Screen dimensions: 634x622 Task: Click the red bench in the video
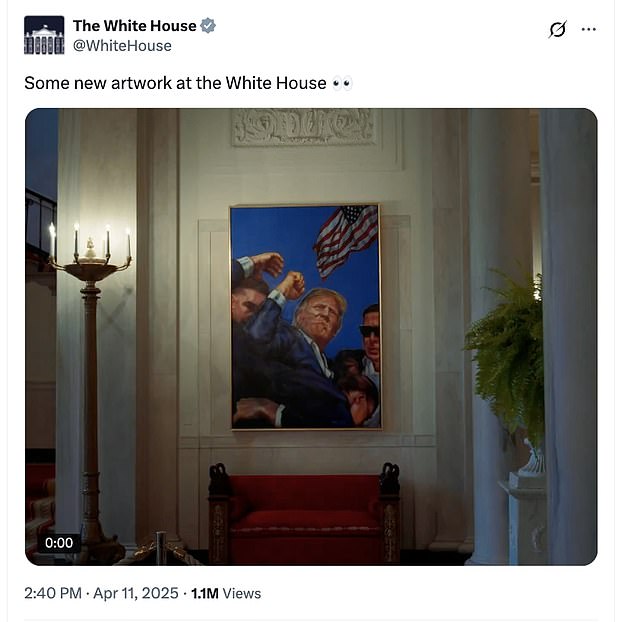pyautogui.click(x=304, y=514)
